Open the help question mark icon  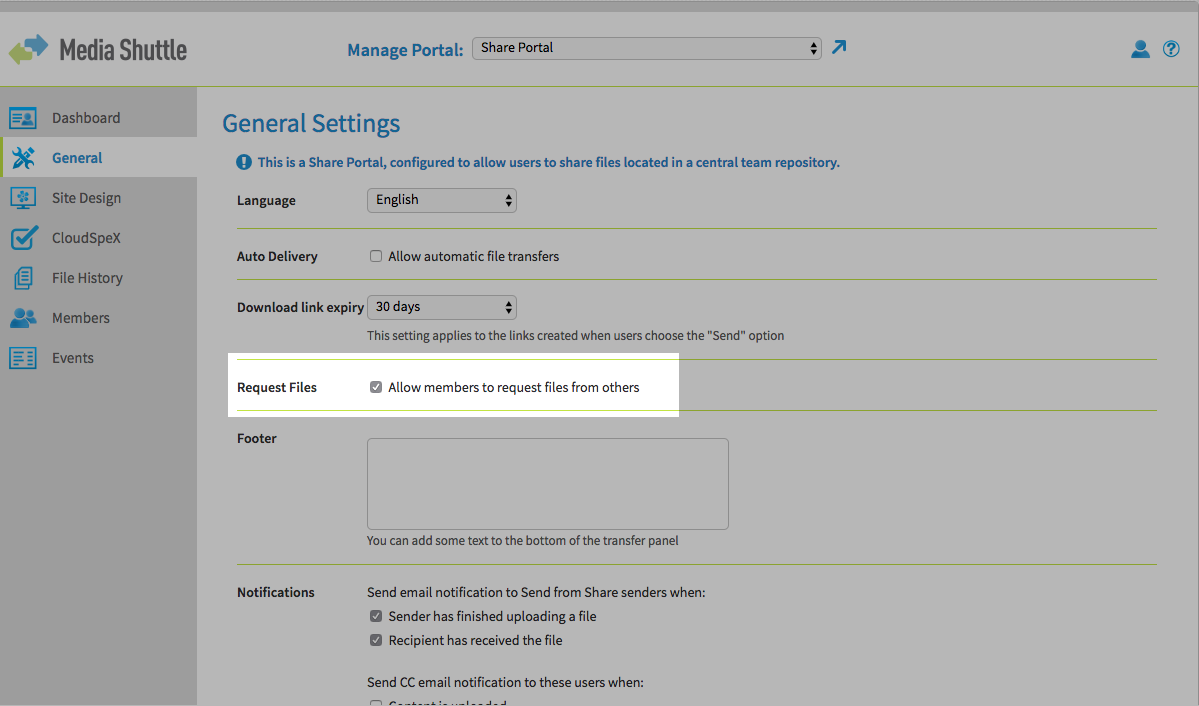coord(1171,49)
